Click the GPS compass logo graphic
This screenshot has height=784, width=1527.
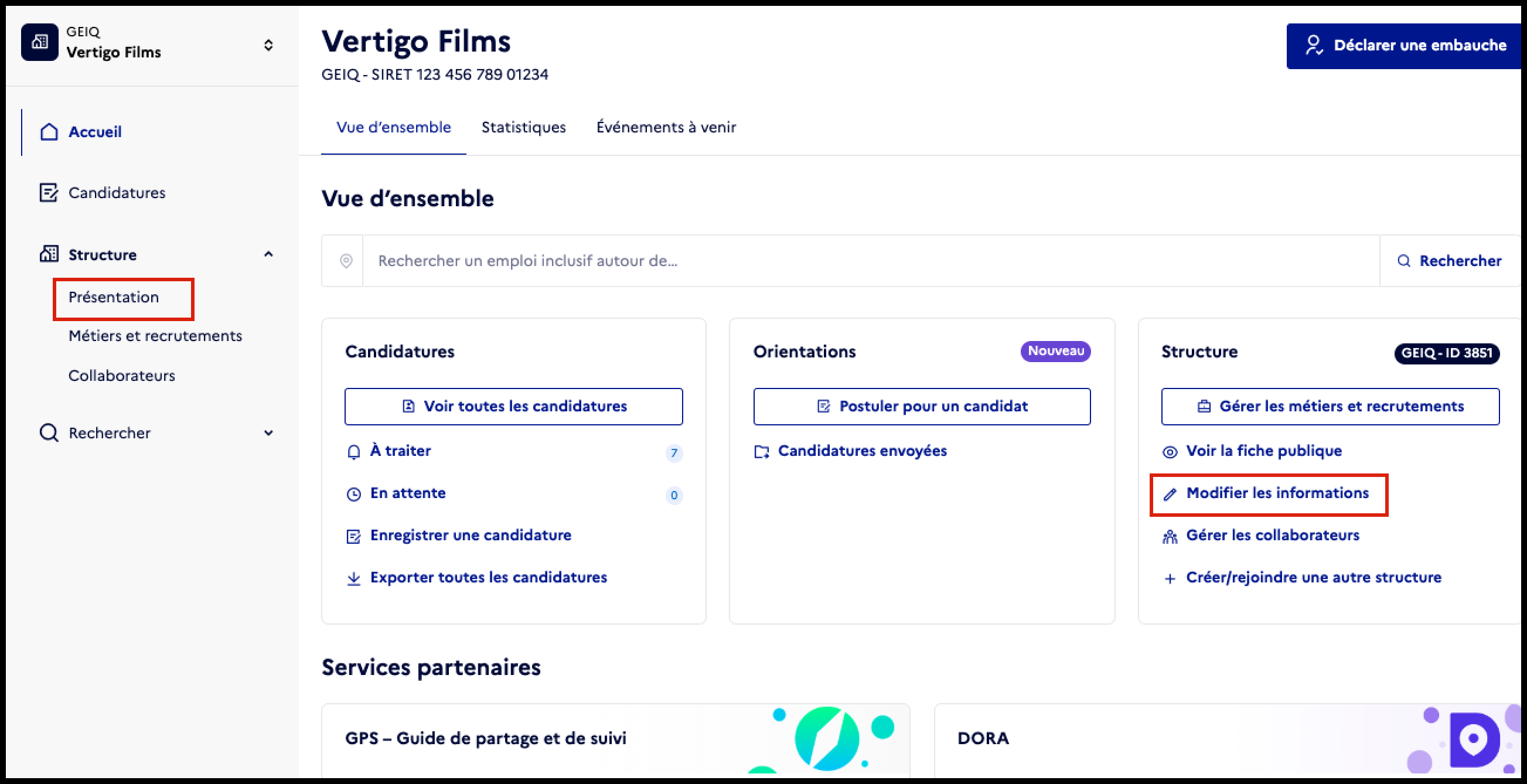coord(826,738)
